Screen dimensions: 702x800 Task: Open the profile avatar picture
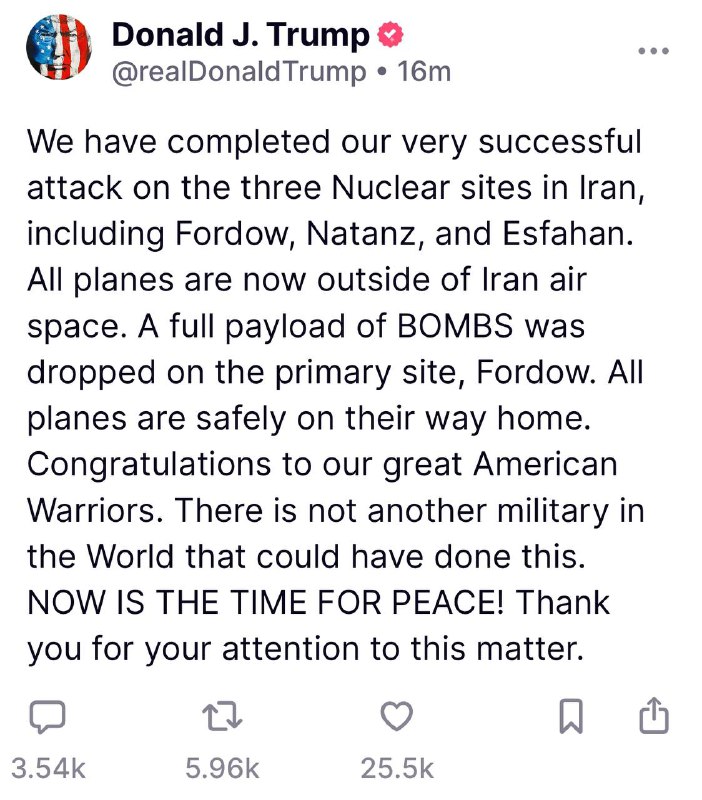tap(59, 47)
